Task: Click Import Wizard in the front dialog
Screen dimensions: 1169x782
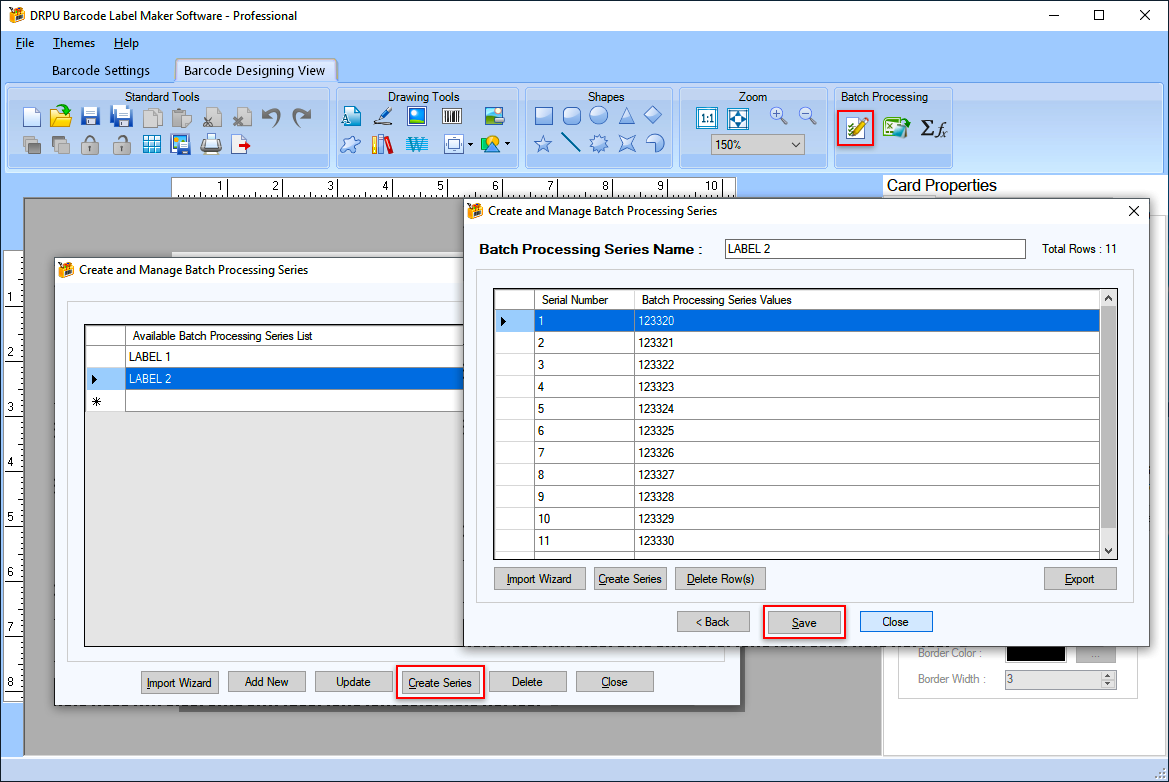Action: [x=539, y=578]
